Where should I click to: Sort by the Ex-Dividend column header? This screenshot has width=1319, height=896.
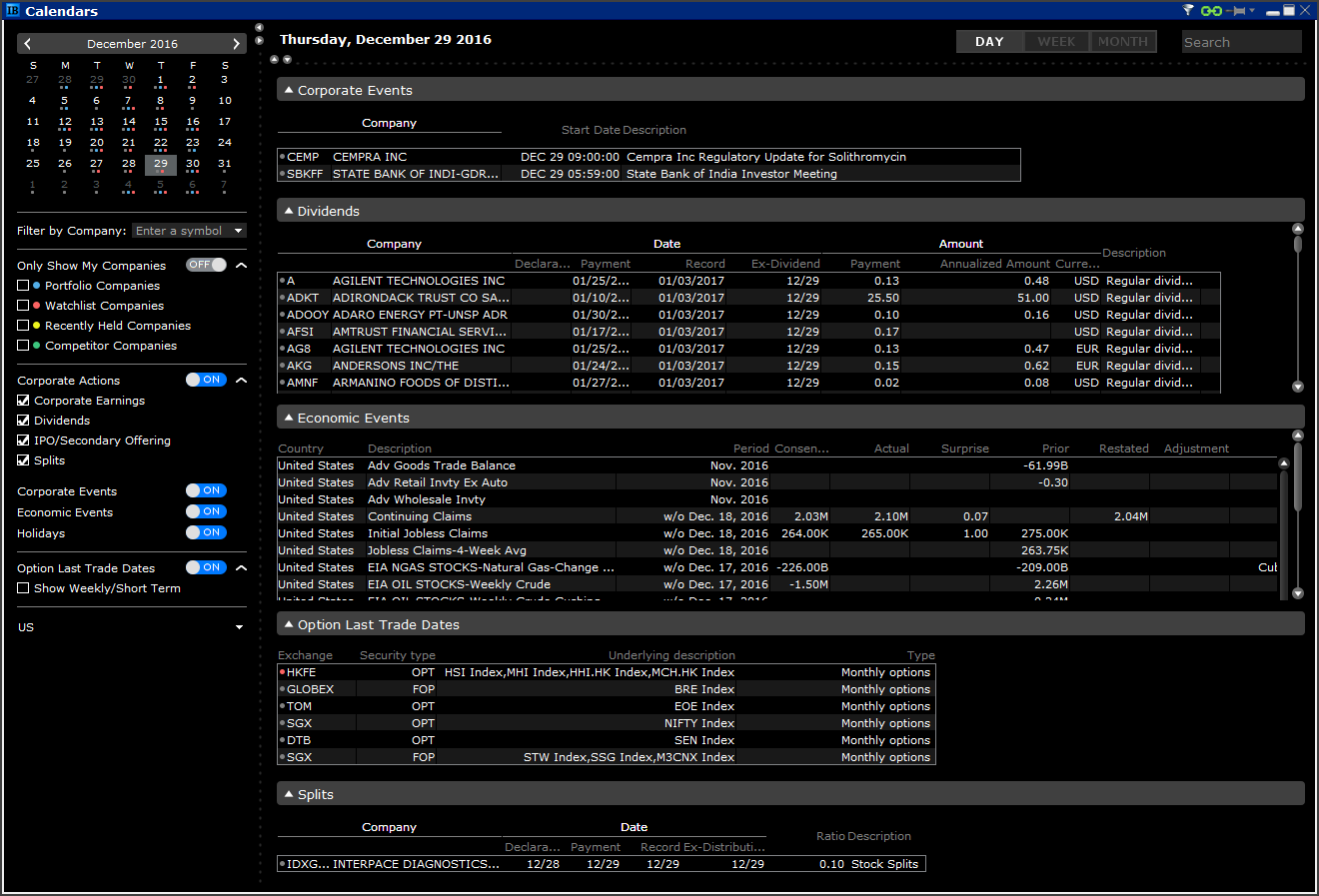click(x=785, y=264)
